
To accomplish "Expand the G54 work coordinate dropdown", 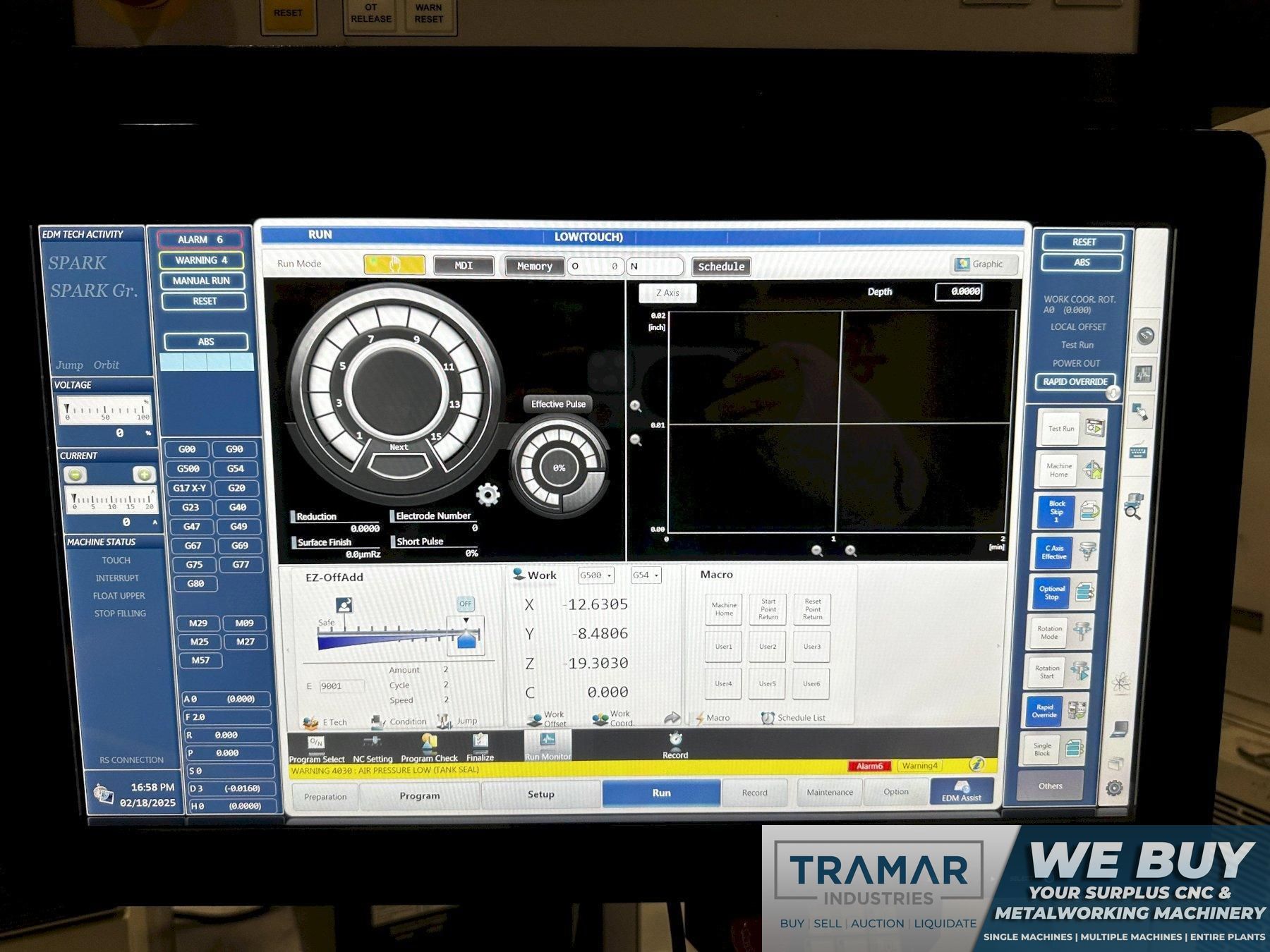I will [x=646, y=575].
